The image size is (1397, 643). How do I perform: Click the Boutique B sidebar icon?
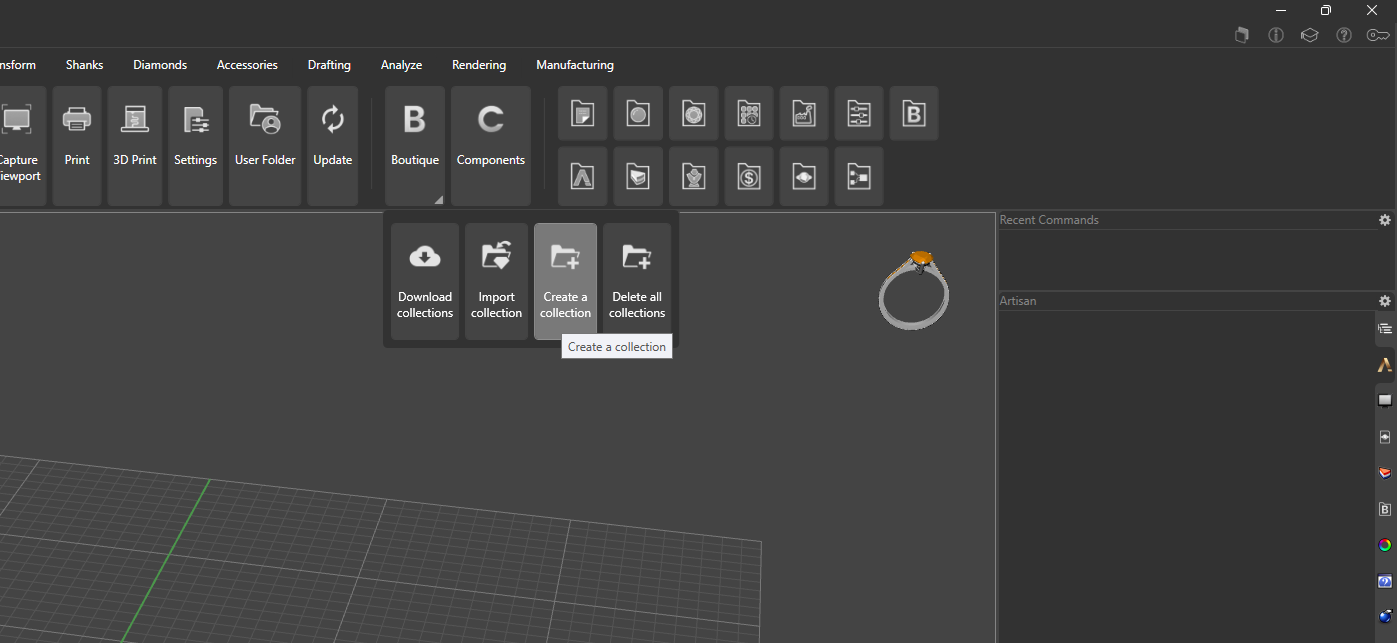click(1385, 509)
